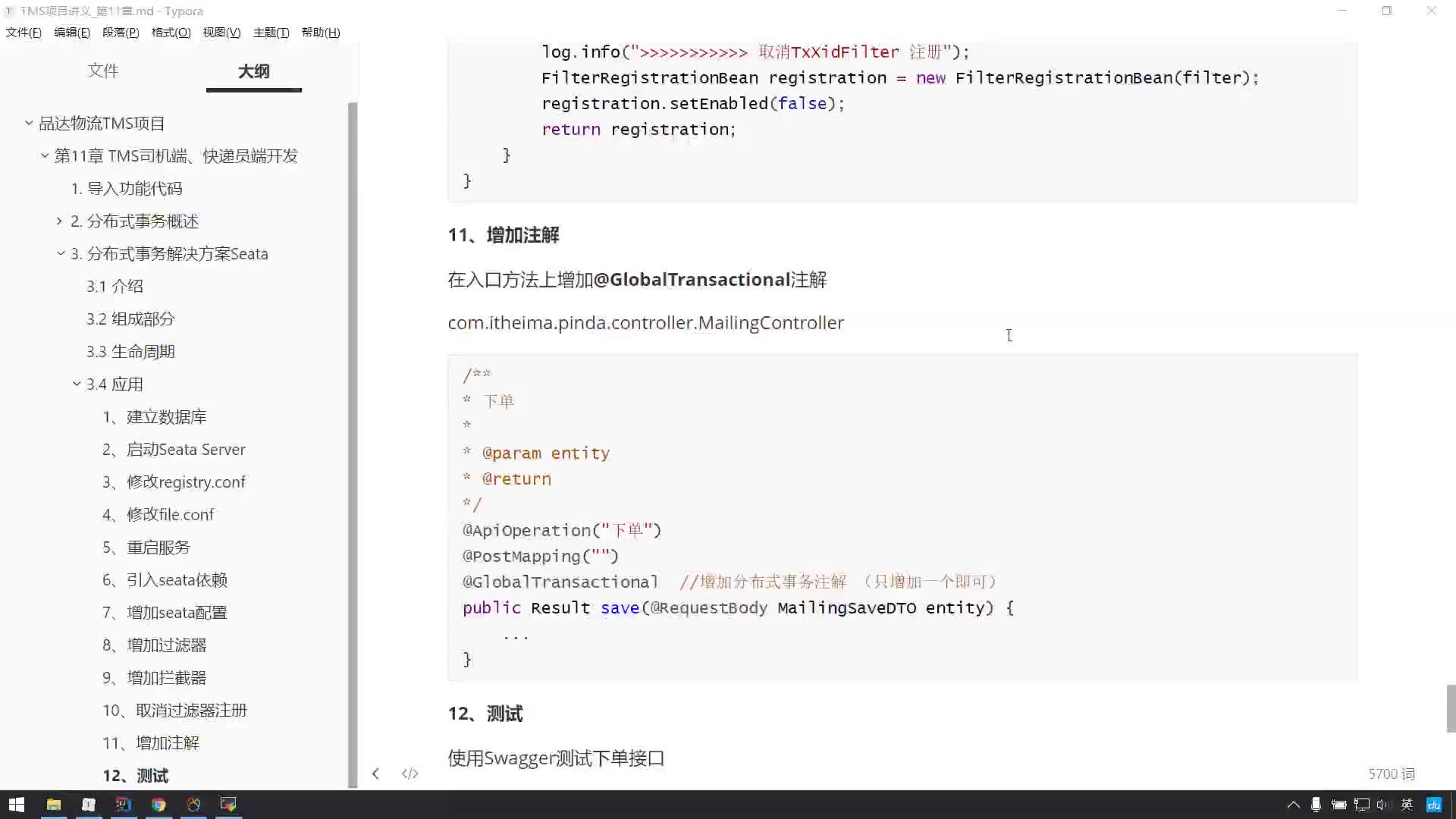This screenshot has height=819, width=1456.
Task: Click microphone icon in system tray
Action: (x=1316, y=805)
